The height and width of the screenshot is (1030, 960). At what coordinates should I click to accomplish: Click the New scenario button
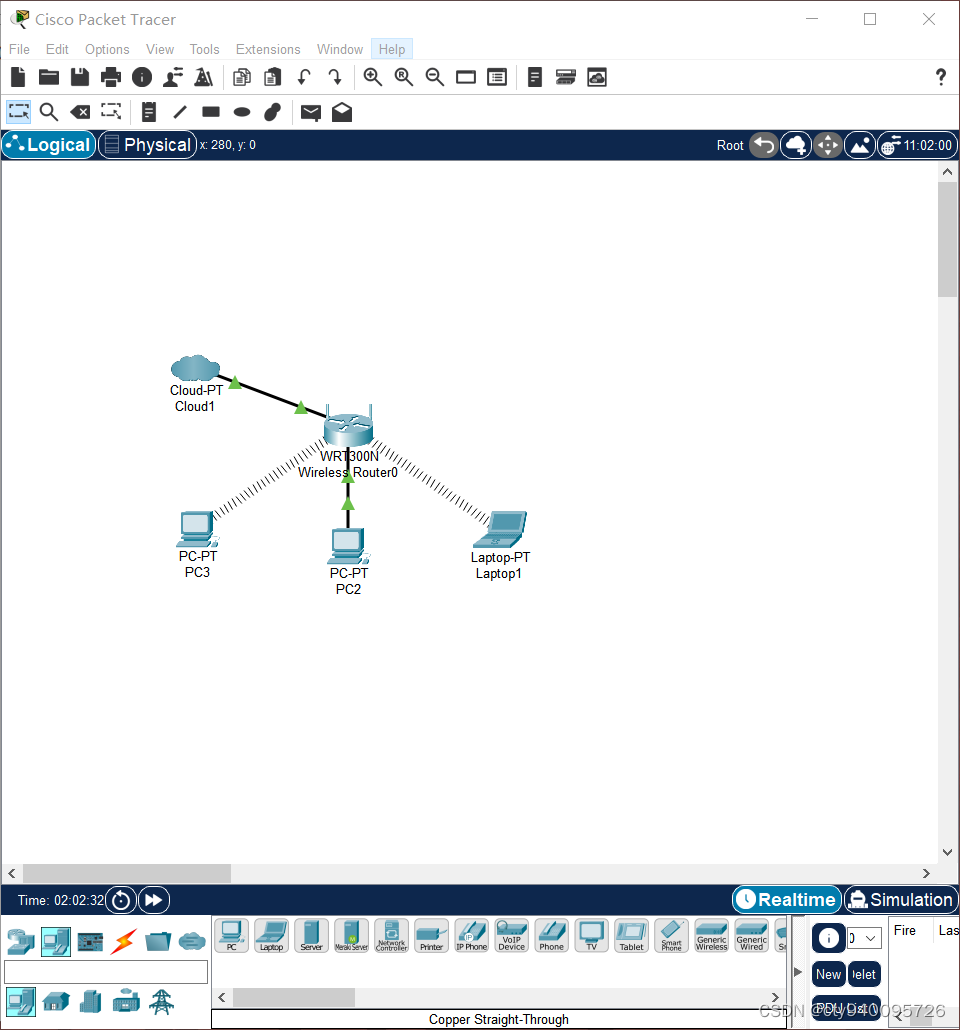[x=828, y=974]
